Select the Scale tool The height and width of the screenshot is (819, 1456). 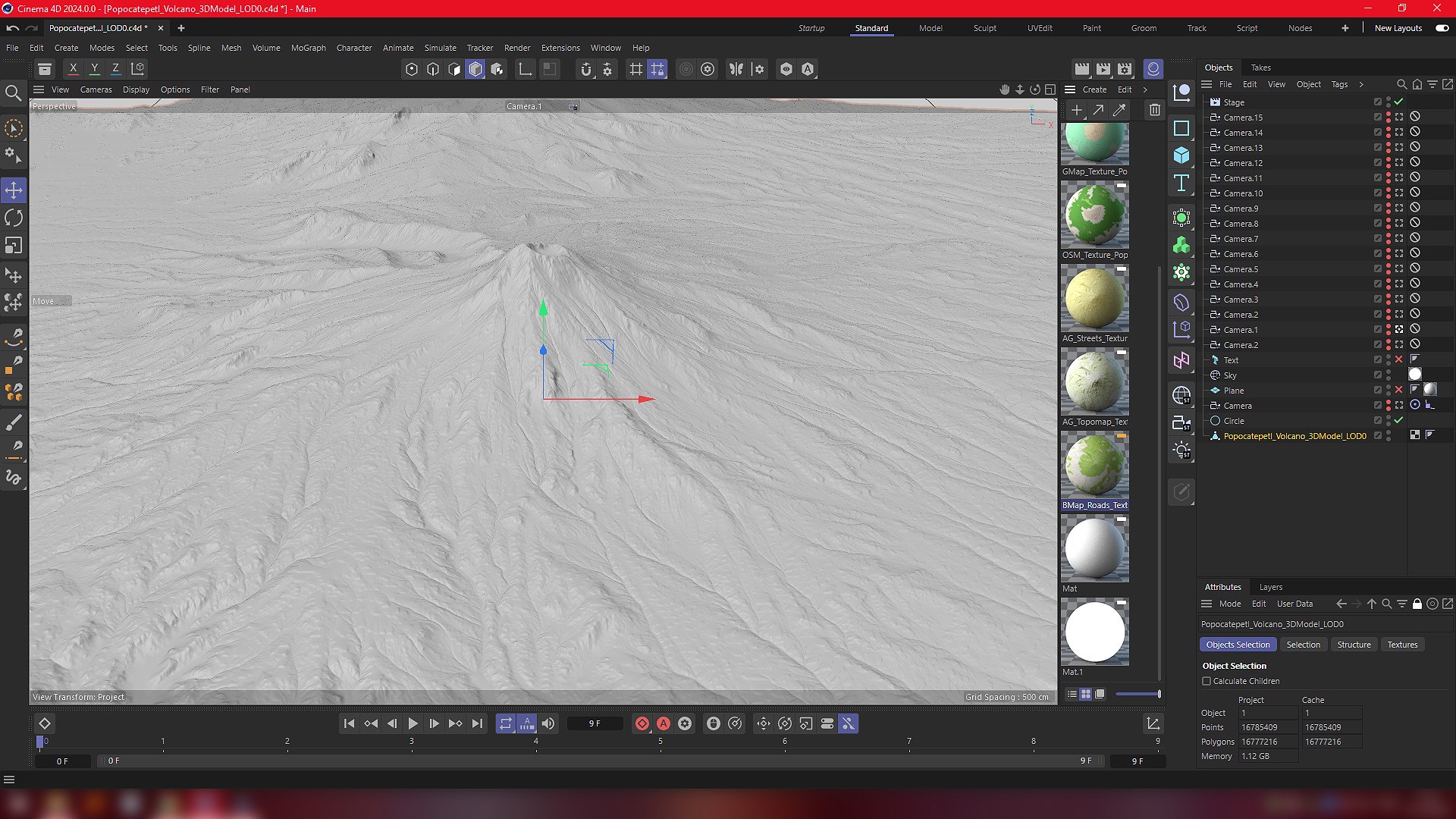[14, 246]
